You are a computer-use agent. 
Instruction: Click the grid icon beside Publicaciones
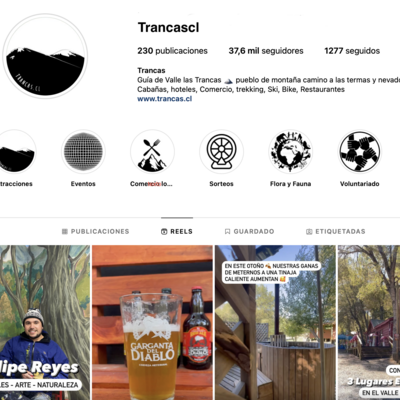[x=65, y=231]
